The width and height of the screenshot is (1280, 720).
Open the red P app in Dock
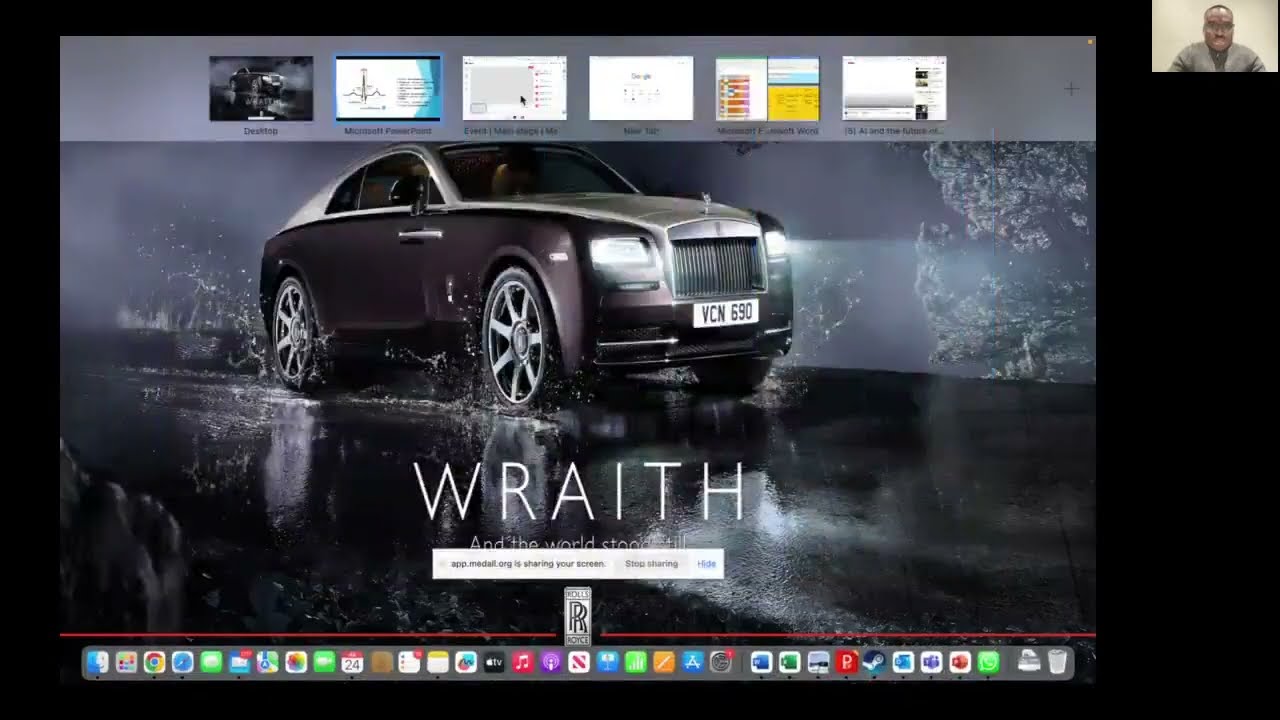click(845, 662)
